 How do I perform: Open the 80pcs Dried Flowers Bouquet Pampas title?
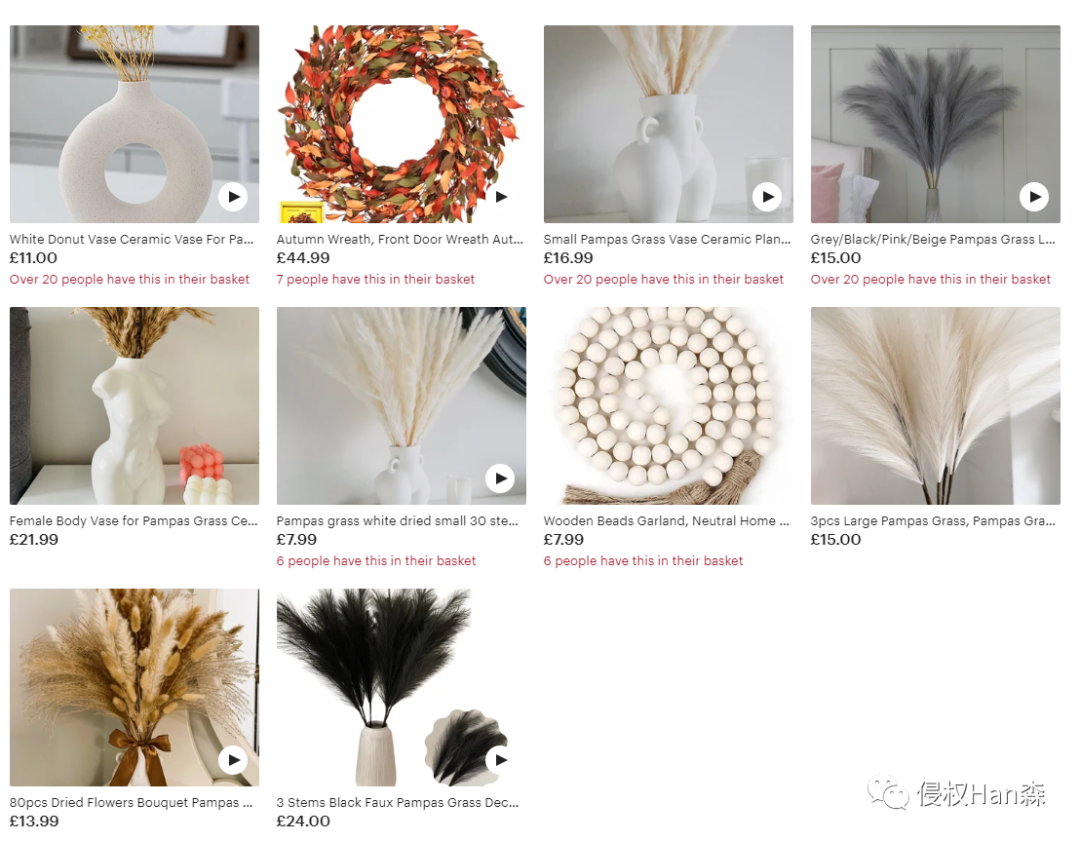tap(131, 803)
